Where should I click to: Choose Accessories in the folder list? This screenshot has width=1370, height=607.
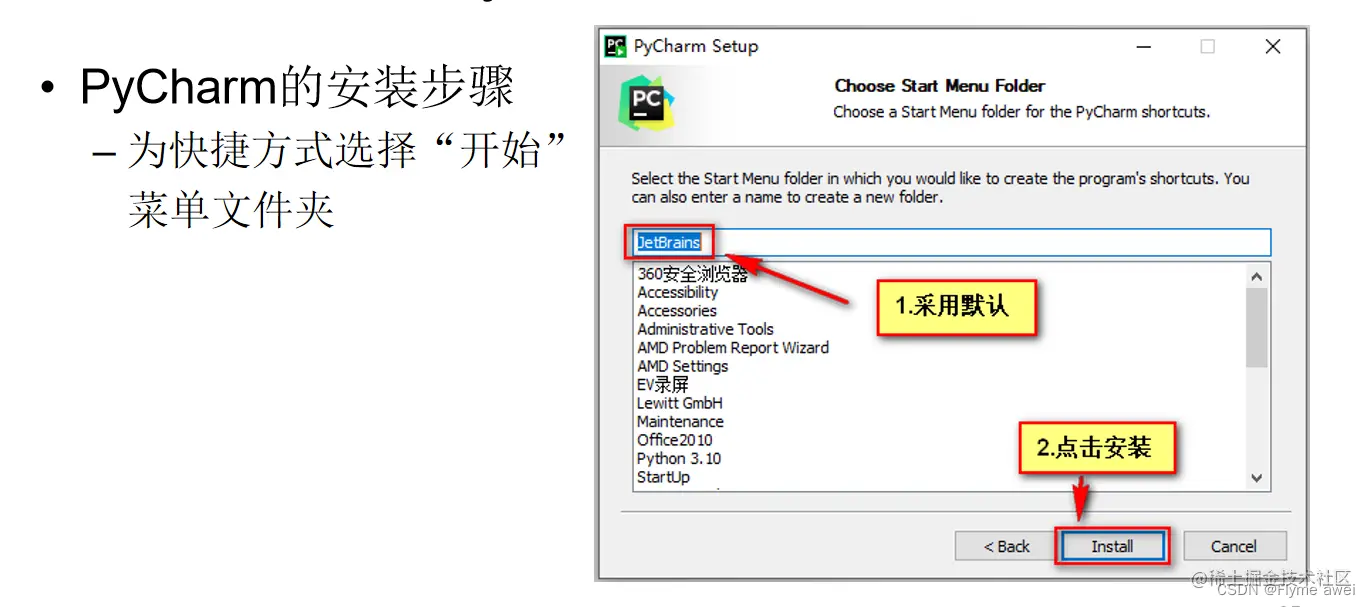coord(676,311)
